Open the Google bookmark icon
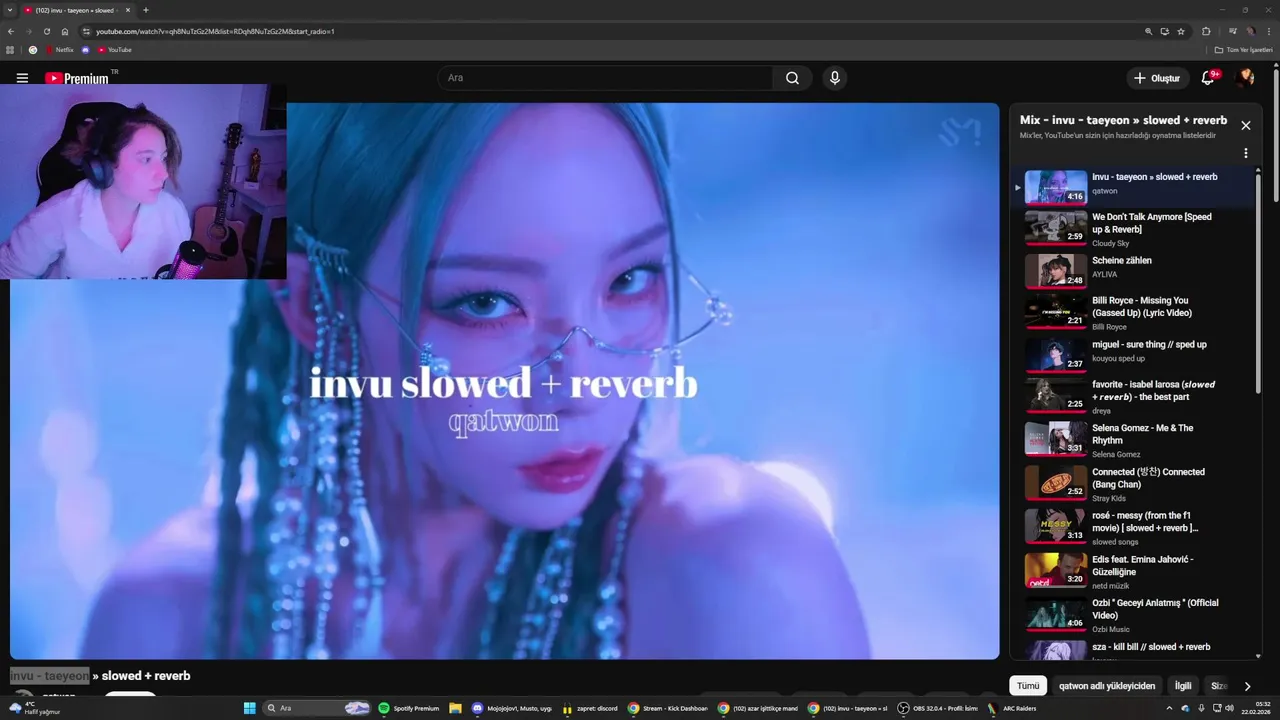The width and height of the screenshot is (1280, 720). click(x=33, y=49)
